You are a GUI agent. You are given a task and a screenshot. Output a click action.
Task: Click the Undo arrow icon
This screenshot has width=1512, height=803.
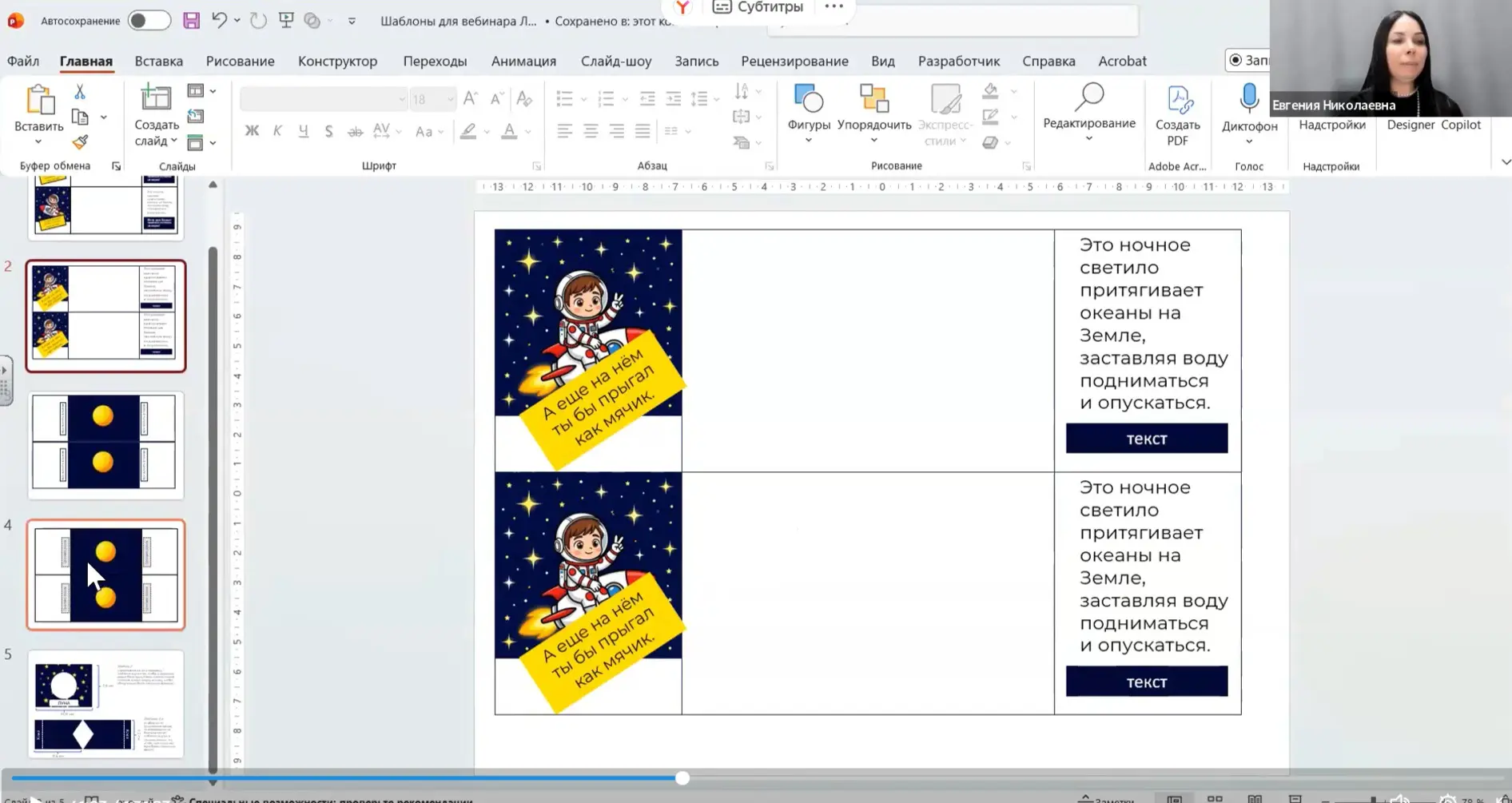[x=218, y=21]
